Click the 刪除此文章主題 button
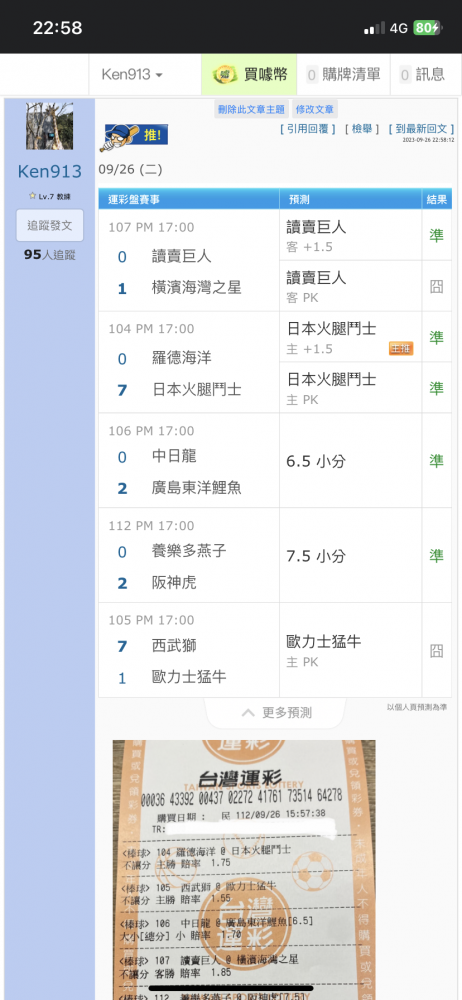 coord(252,109)
